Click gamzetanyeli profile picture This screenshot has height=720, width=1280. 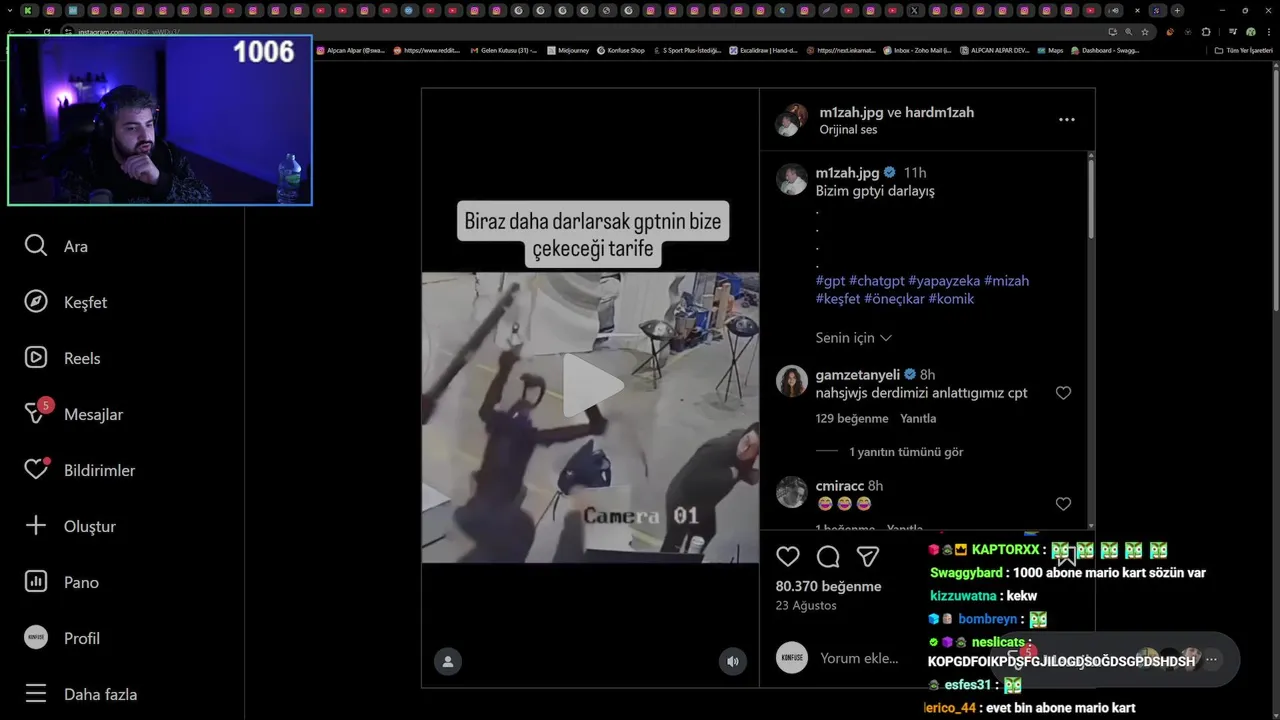coord(792,381)
